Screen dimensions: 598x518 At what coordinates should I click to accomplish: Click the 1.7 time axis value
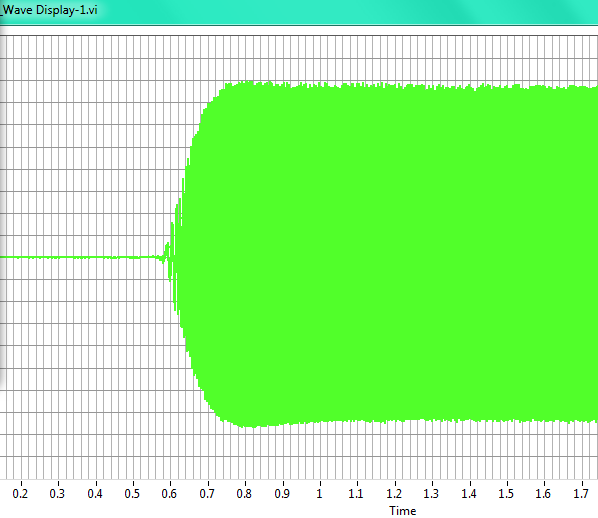581,494
